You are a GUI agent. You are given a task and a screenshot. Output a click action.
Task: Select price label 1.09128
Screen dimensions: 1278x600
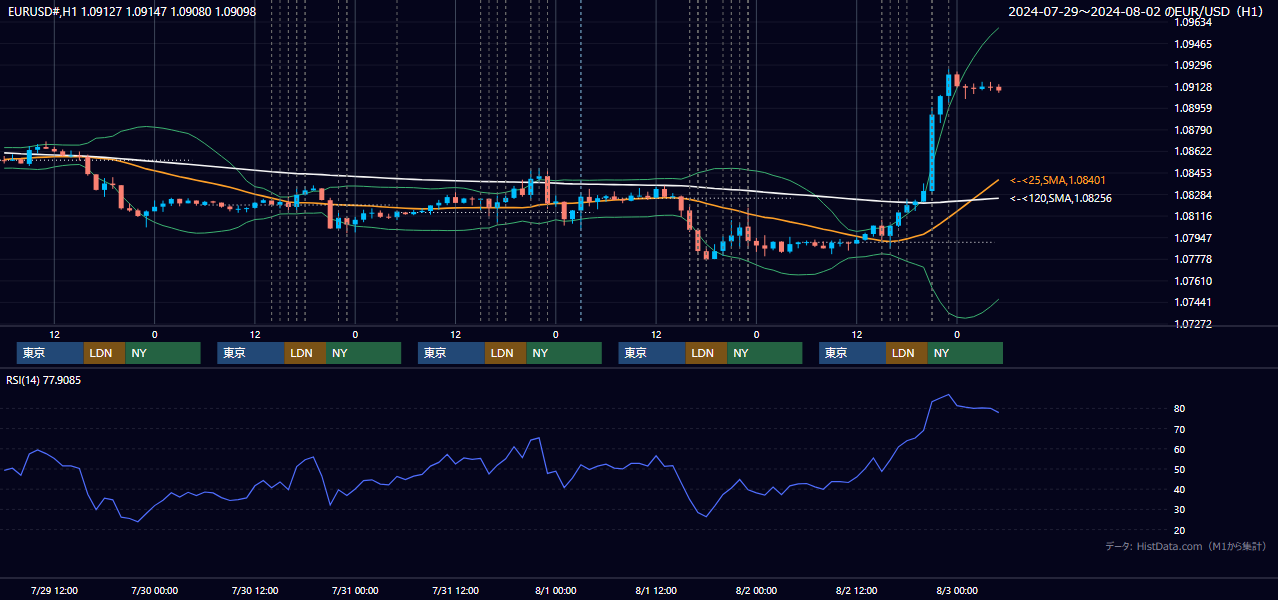(x=1193, y=87)
